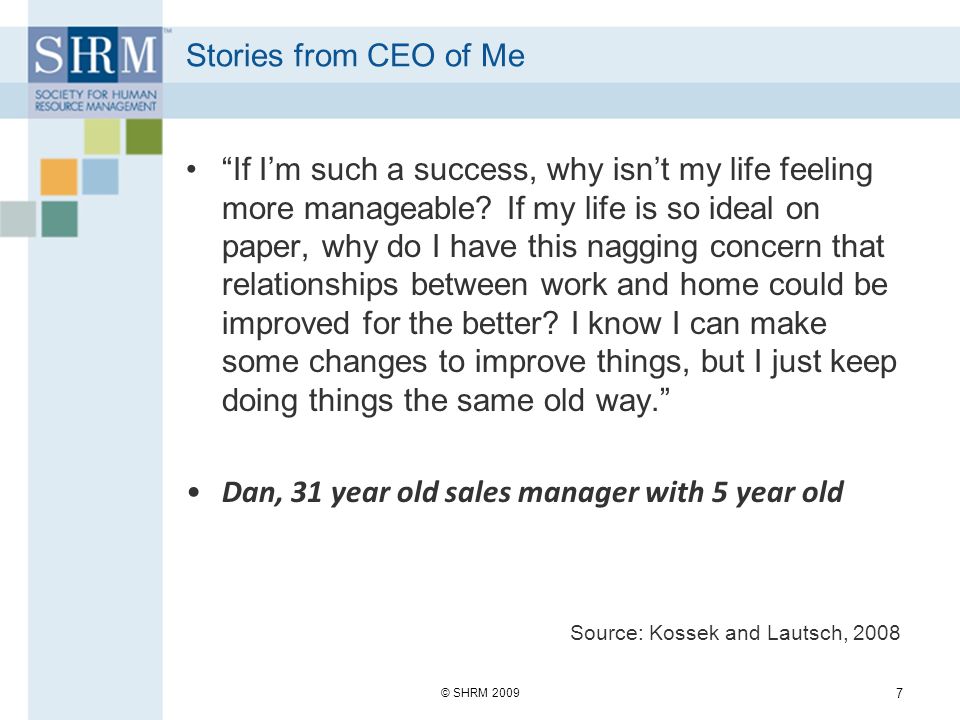Screen dimensions: 960x720
Task: Click the dark green decorative square
Action: point(144,136)
